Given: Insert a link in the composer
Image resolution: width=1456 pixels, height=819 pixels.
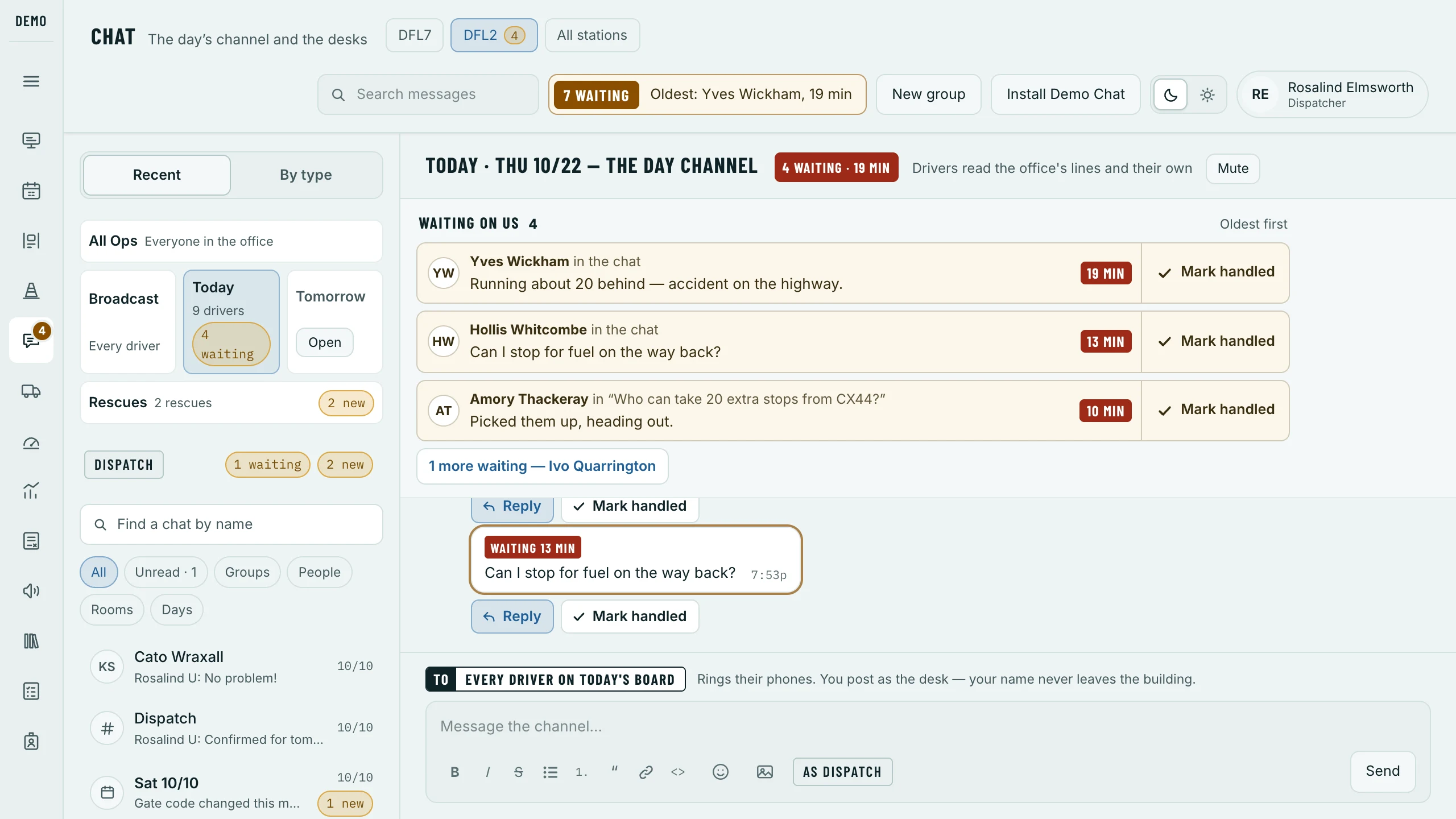Looking at the screenshot, I should click(x=646, y=772).
